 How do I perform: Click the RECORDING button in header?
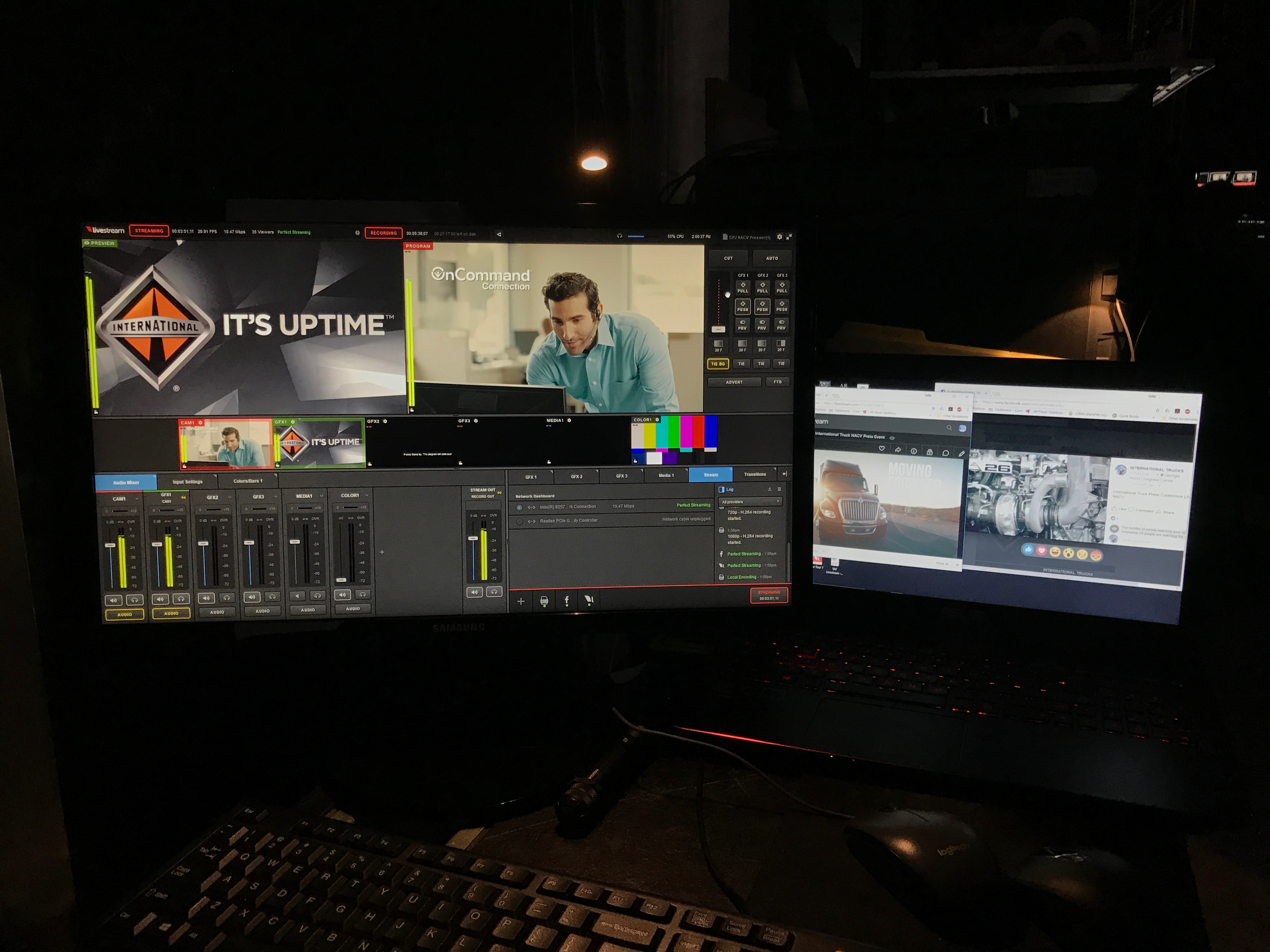pyautogui.click(x=383, y=233)
